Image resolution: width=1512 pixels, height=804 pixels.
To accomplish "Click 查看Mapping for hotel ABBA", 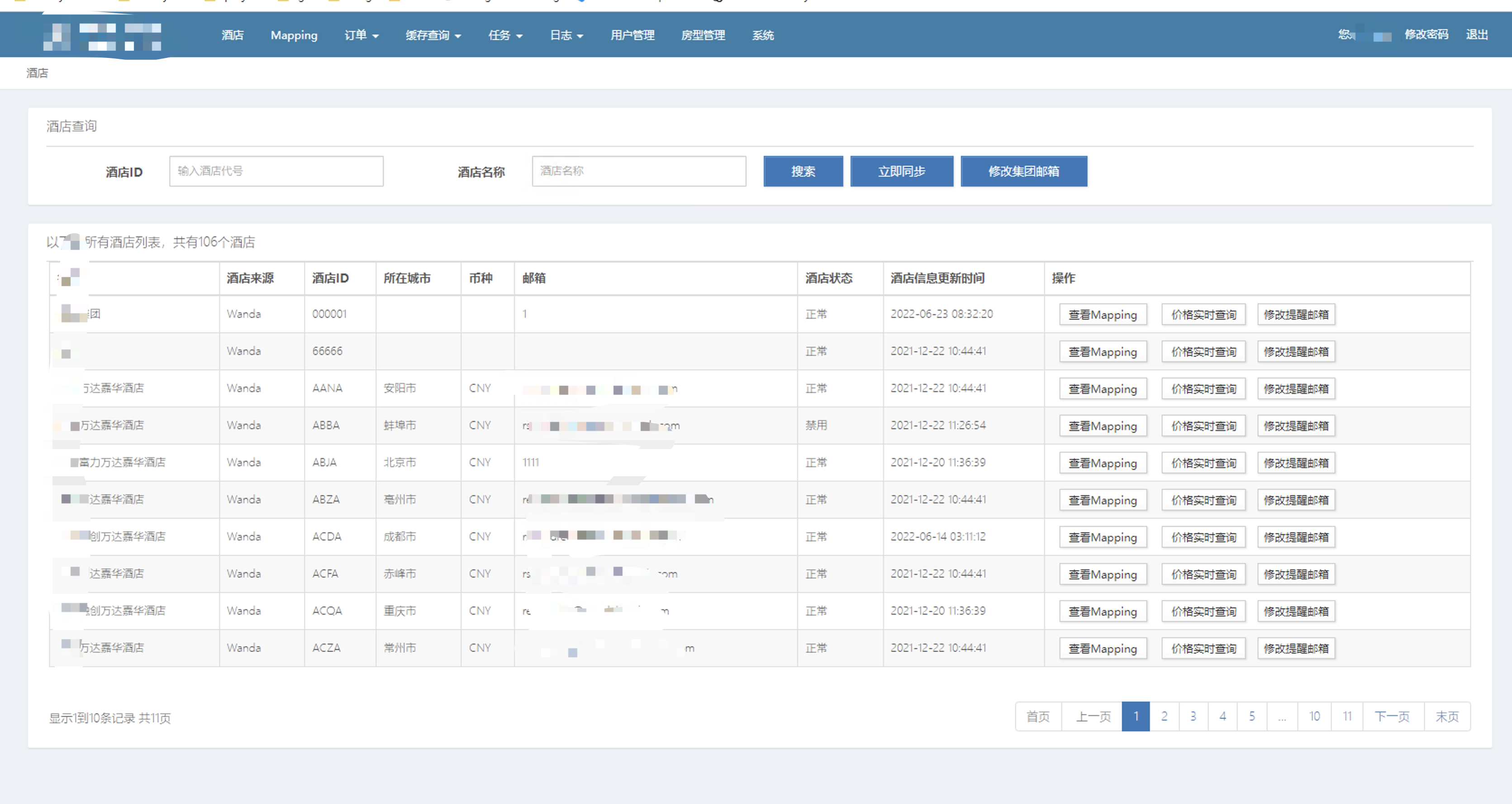I will [x=1102, y=425].
